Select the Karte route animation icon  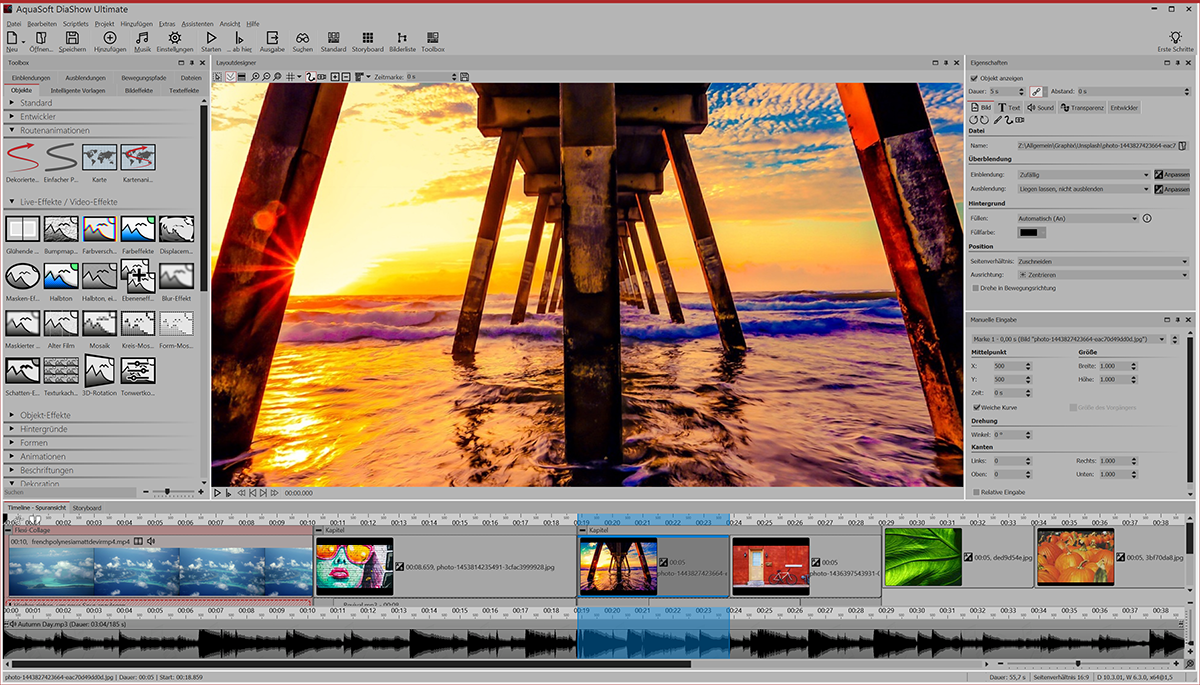coord(98,157)
